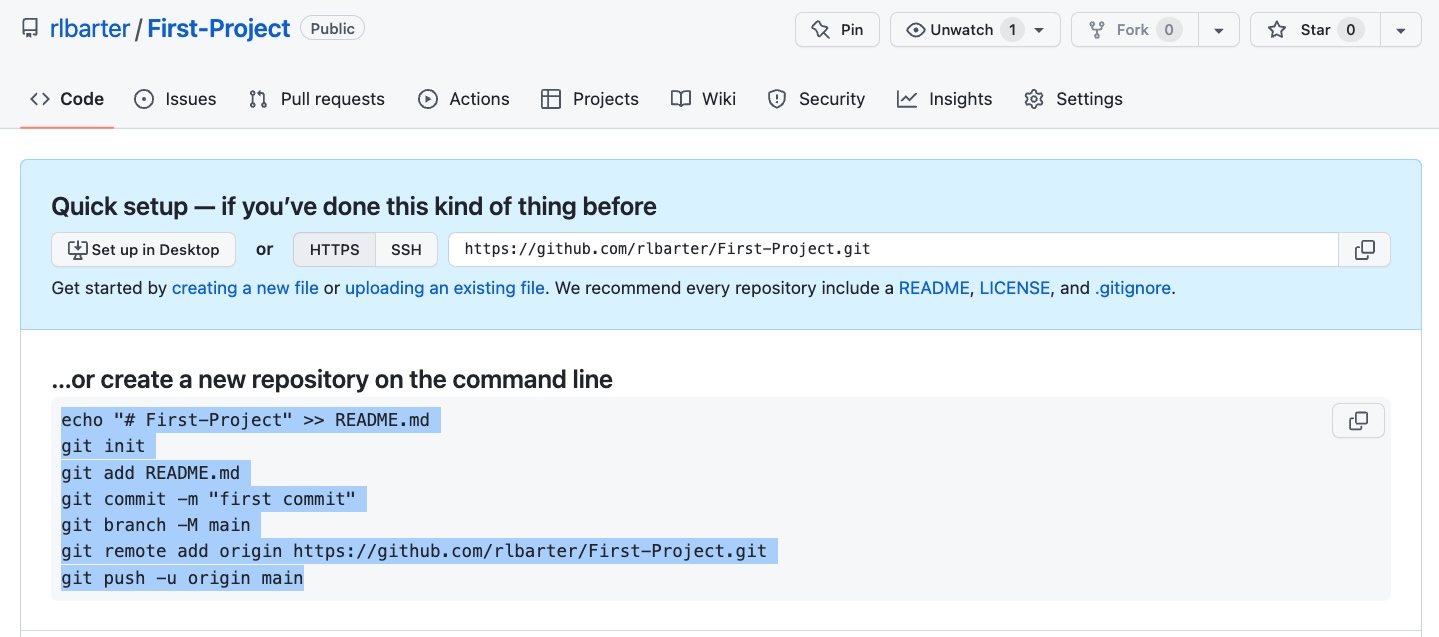Screen dimensions: 1439x637
Task: Copy the repository URL using the copy icon
Action: (1364, 249)
